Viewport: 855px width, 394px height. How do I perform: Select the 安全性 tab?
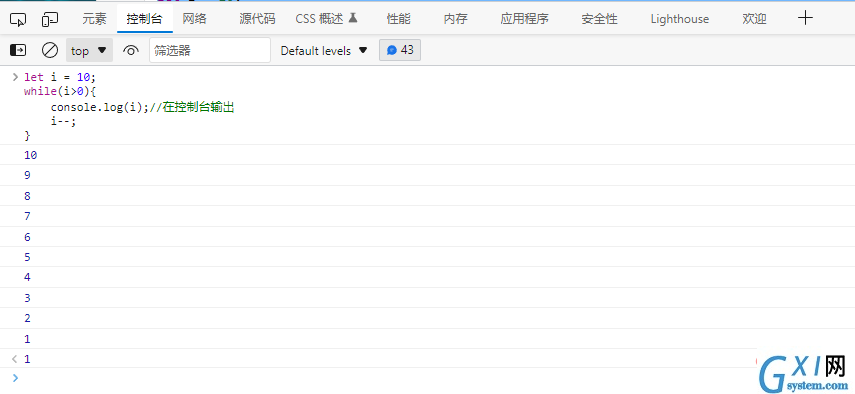click(x=599, y=19)
